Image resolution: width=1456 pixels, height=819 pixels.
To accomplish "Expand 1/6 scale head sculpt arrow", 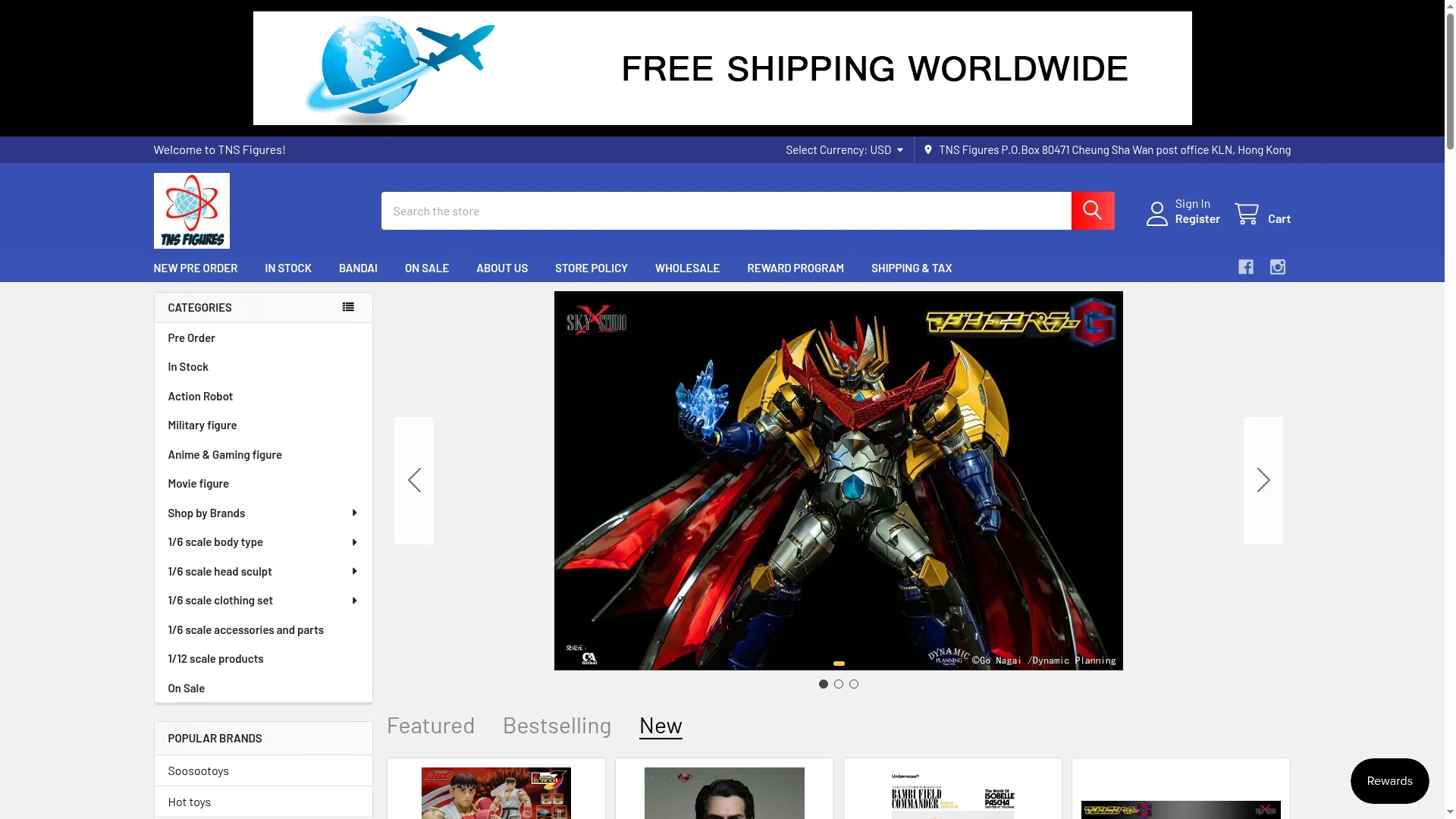I will click(354, 571).
